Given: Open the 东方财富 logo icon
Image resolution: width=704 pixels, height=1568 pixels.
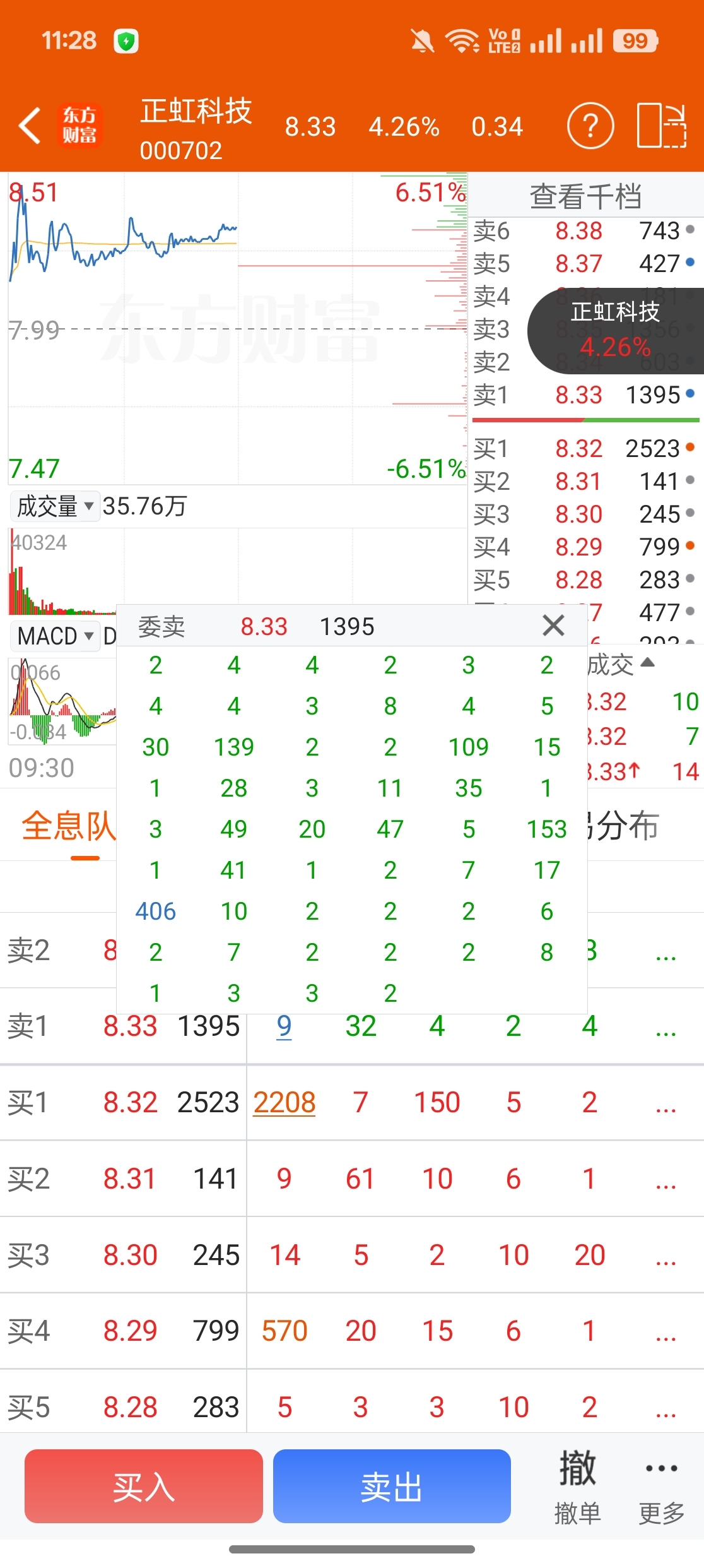Looking at the screenshot, I should coord(79,125).
